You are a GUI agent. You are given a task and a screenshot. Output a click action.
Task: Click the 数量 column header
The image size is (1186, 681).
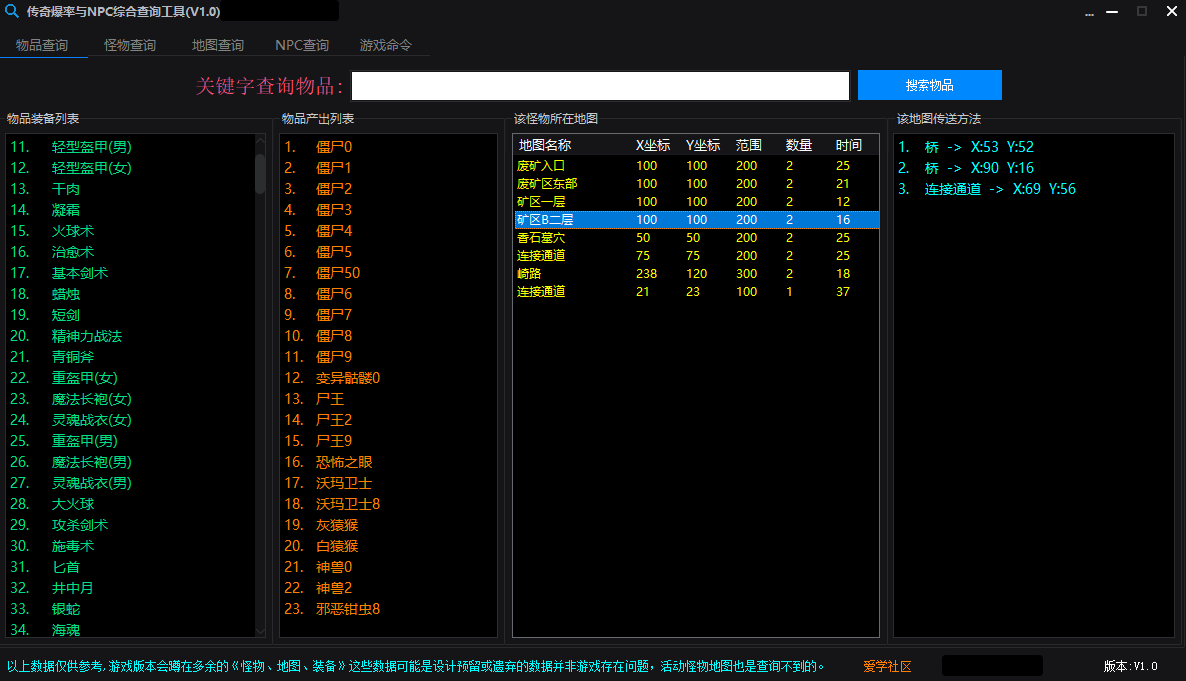pos(799,145)
